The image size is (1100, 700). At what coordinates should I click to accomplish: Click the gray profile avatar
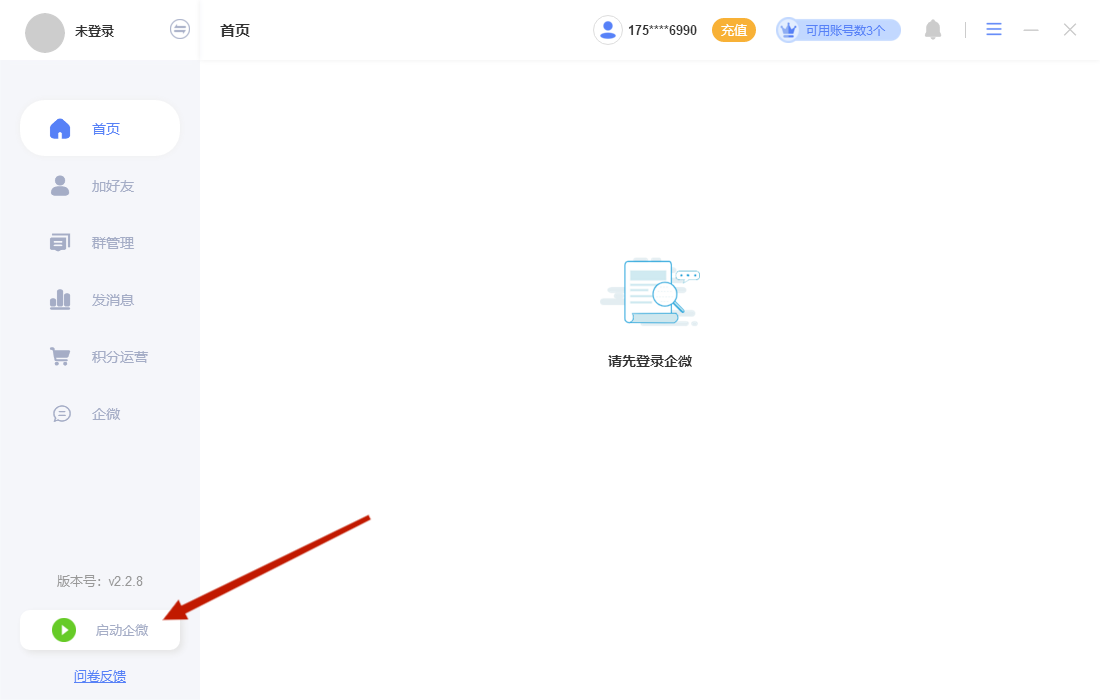(x=45, y=32)
